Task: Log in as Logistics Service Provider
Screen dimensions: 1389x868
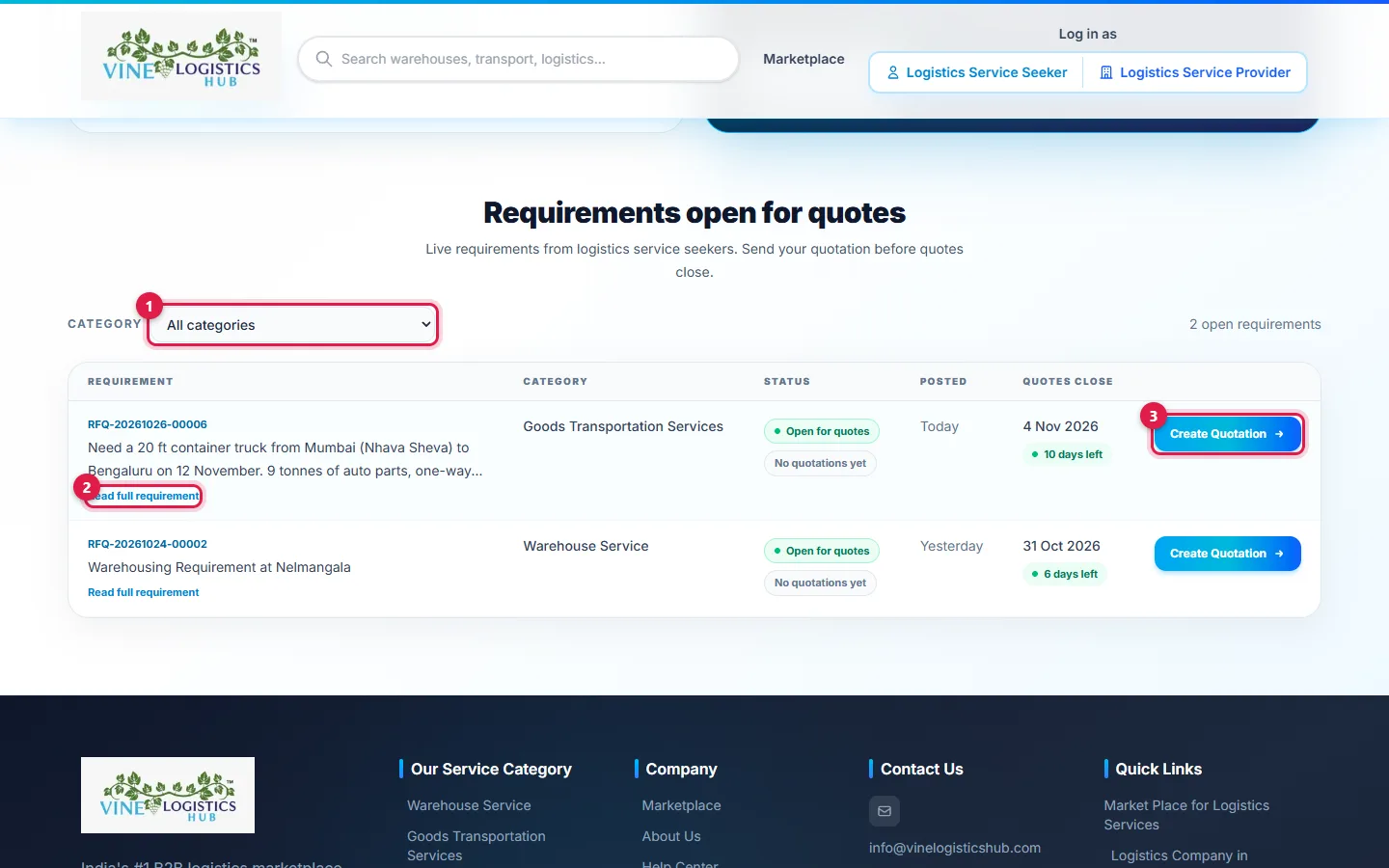Action: (x=1195, y=72)
